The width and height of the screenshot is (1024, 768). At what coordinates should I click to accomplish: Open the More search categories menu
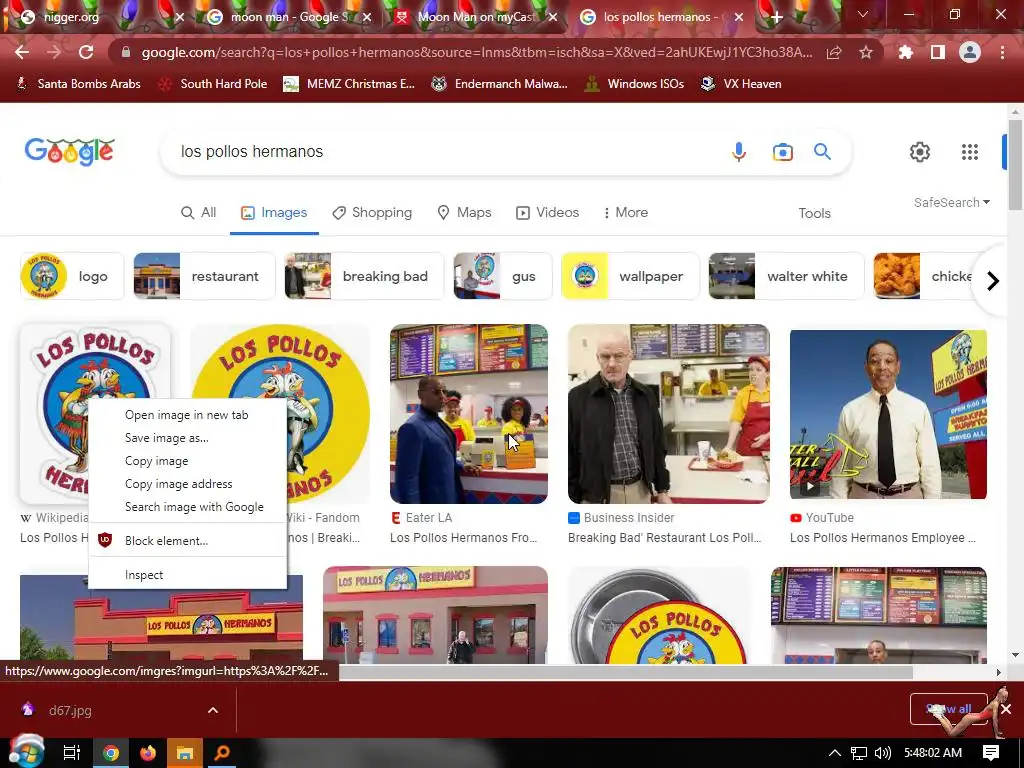626,212
